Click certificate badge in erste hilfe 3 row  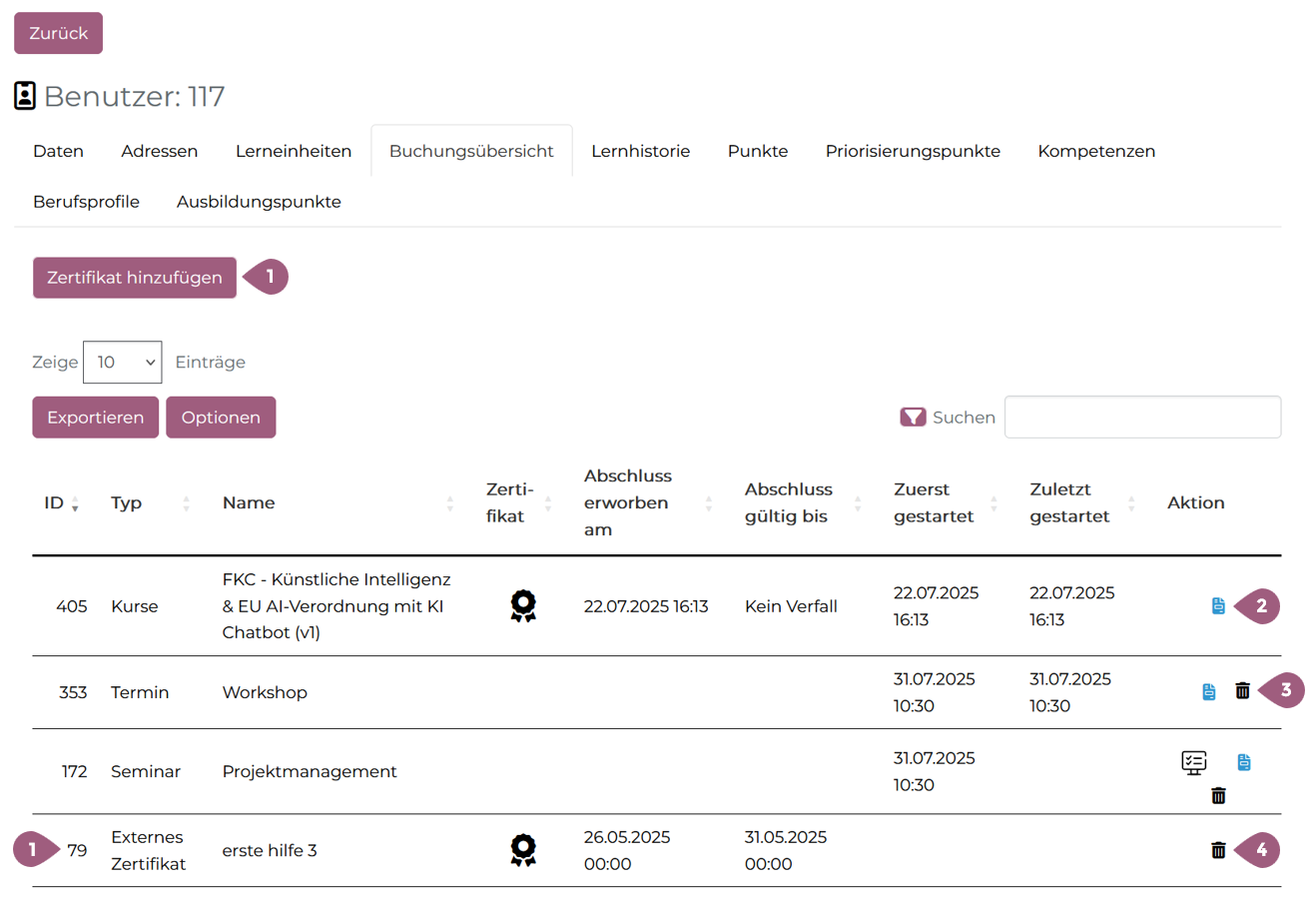pyautogui.click(x=523, y=850)
